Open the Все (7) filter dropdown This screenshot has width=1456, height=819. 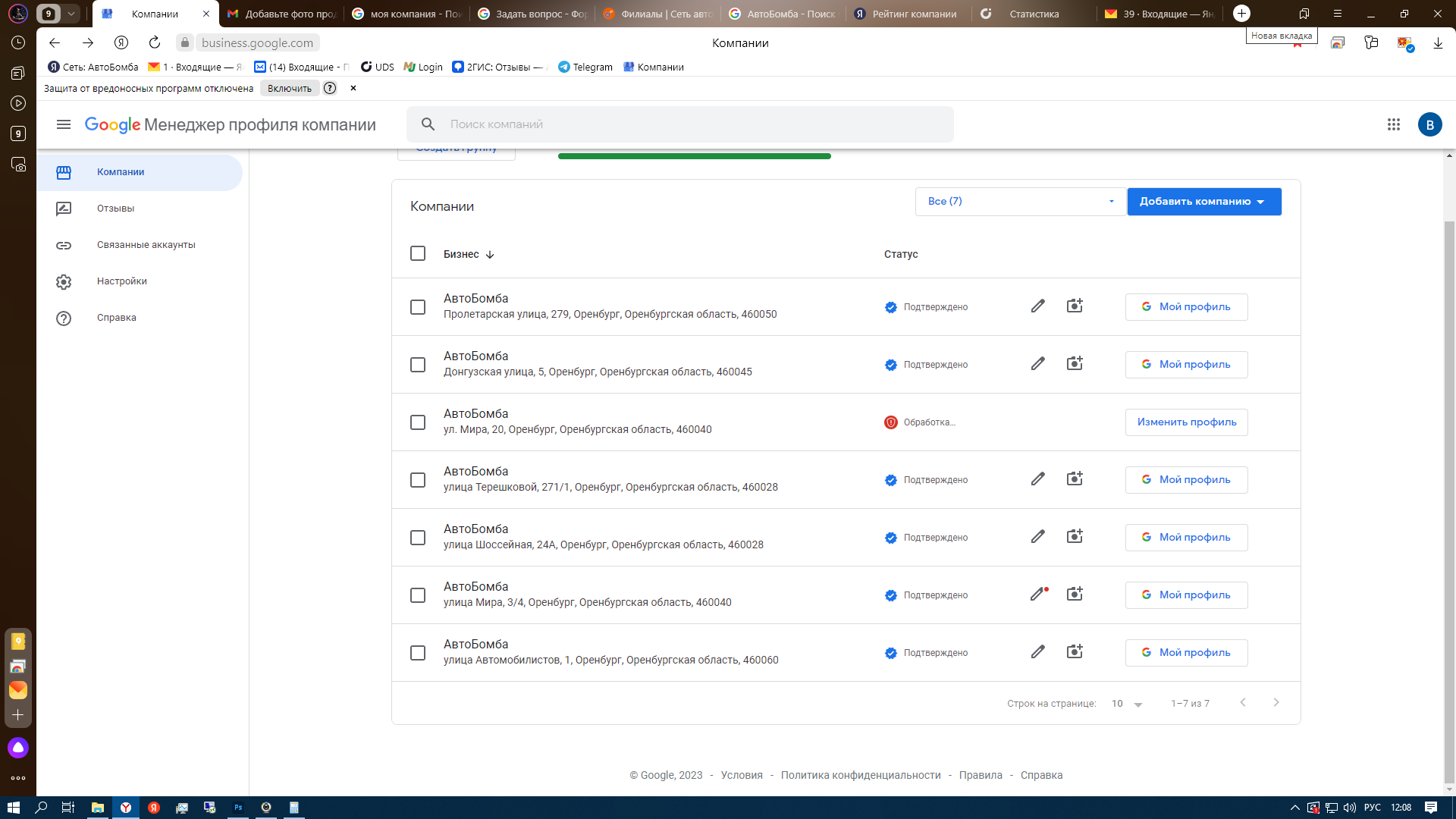pyautogui.click(x=1020, y=202)
